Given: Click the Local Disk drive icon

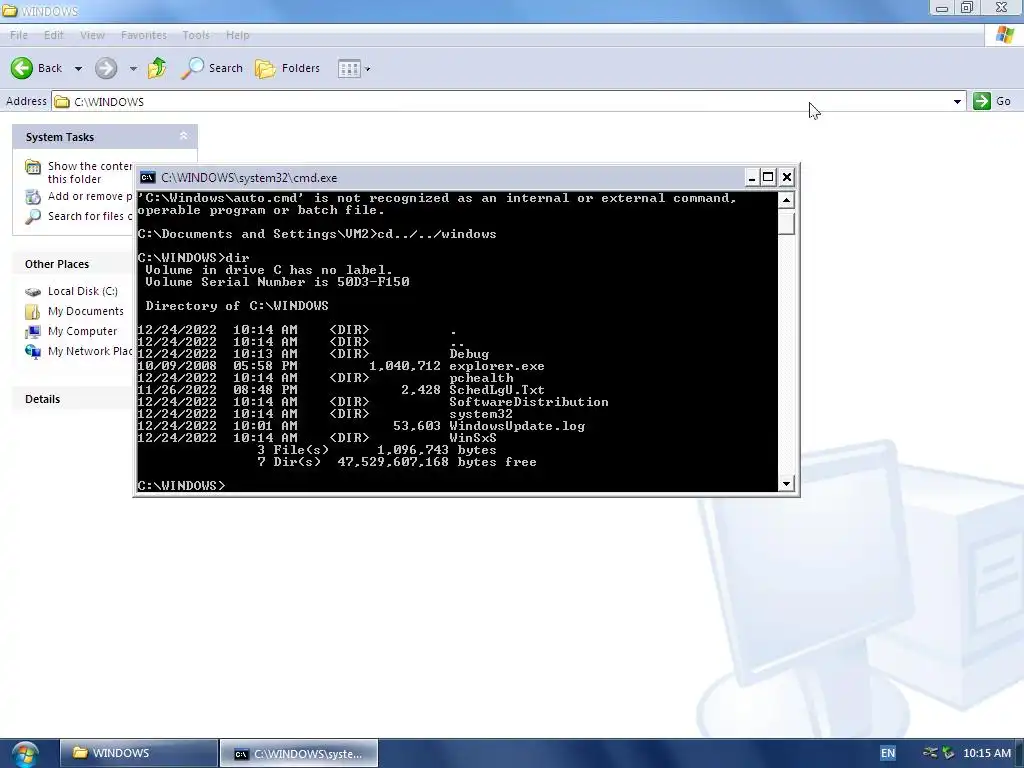Looking at the screenshot, I should click(x=33, y=292).
